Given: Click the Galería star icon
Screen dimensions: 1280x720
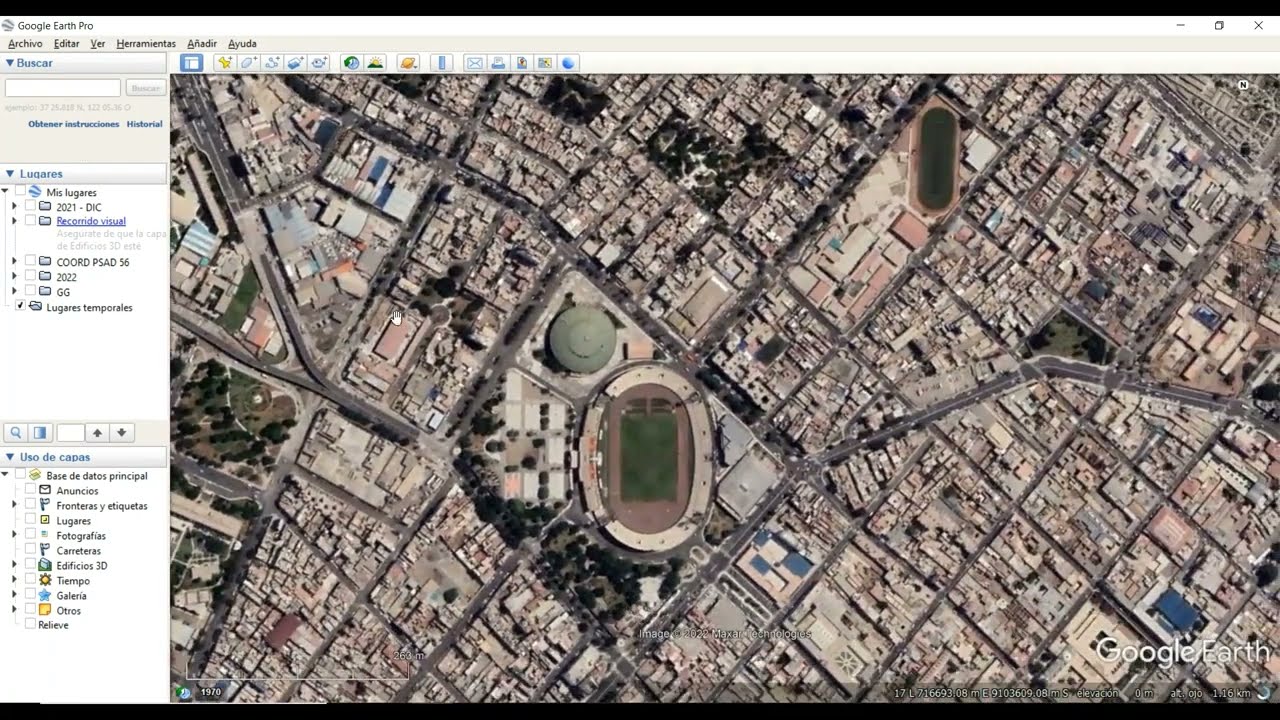Looking at the screenshot, I should tap(45, 596).
